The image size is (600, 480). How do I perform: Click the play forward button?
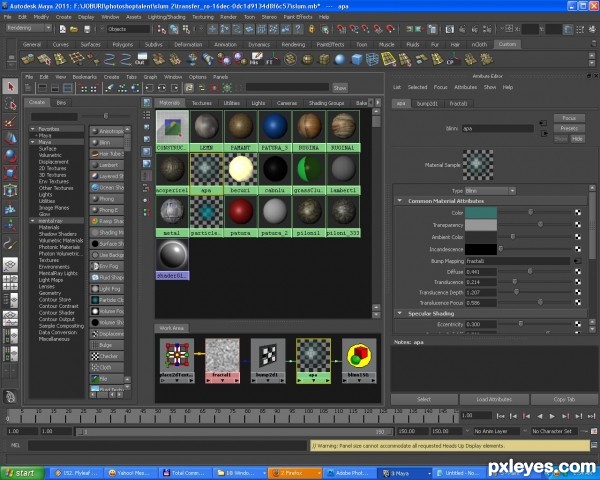pos(552,416)
